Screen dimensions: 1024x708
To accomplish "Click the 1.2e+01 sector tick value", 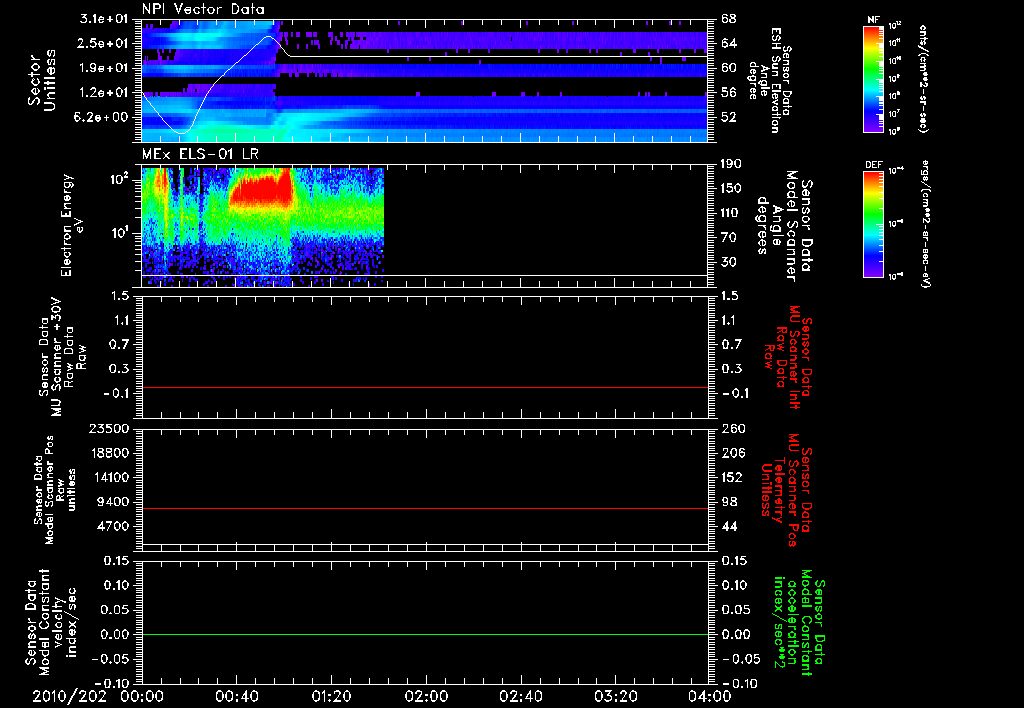I will tap(104, 93).
